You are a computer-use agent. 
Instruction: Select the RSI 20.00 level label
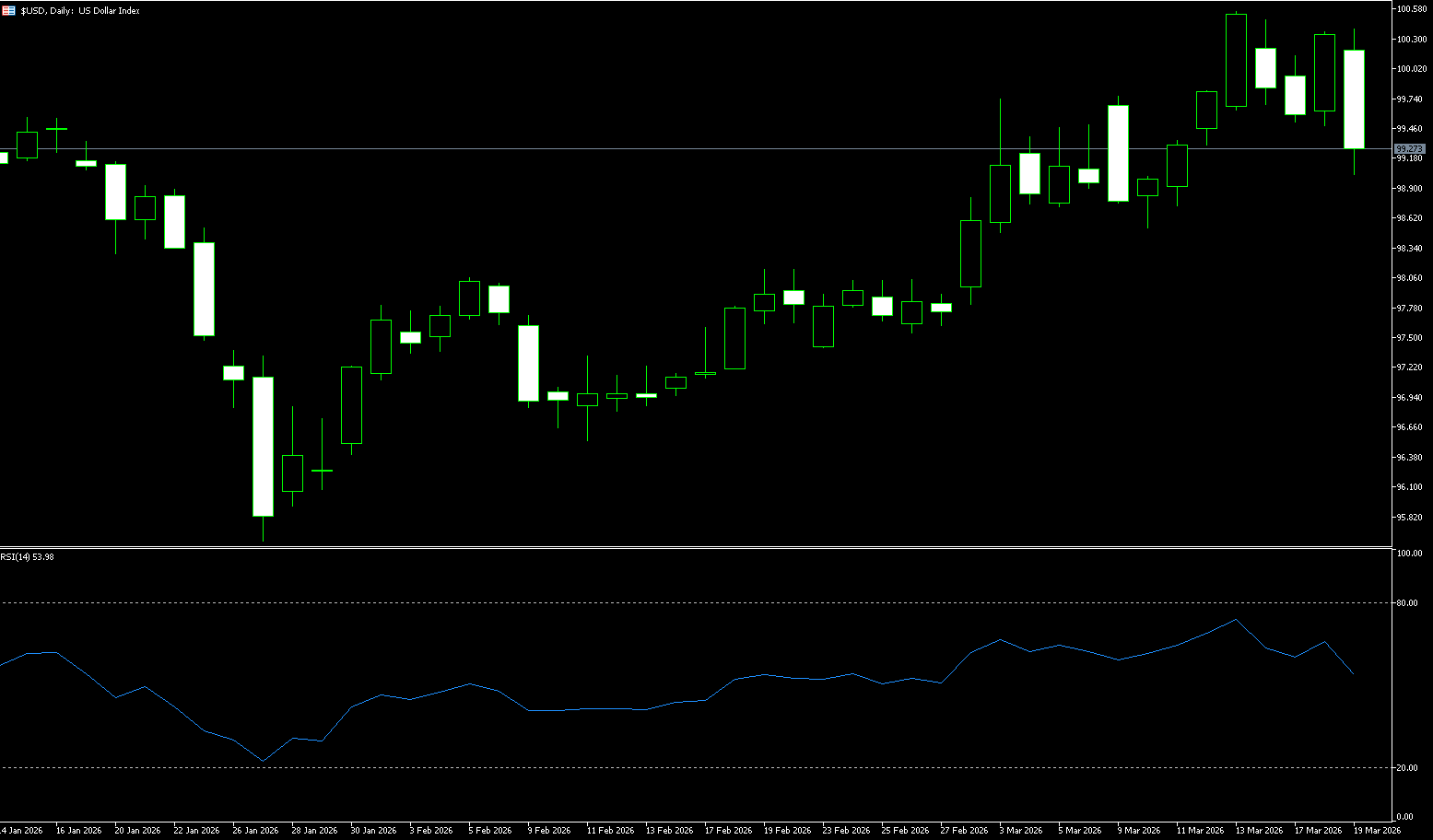(x=1407, y=768)
